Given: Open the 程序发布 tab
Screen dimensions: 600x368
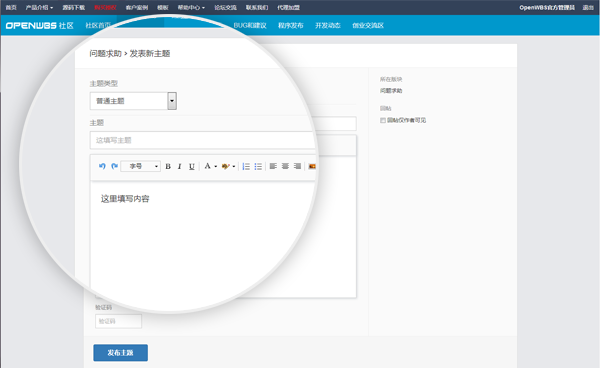Looking at the screenshot, I should (290, 26).
